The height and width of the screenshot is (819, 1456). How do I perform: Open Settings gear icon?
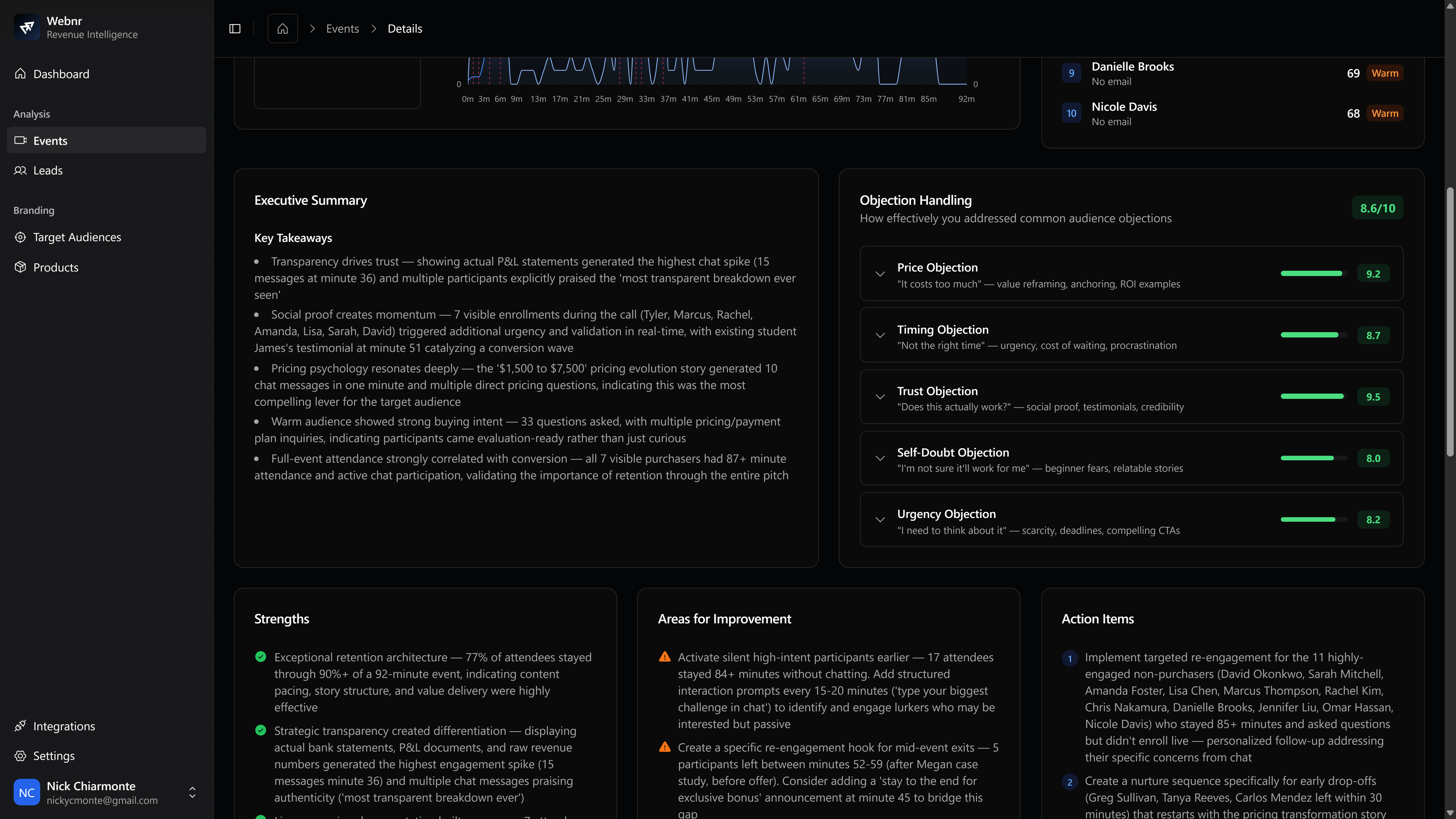pos(20,756)
